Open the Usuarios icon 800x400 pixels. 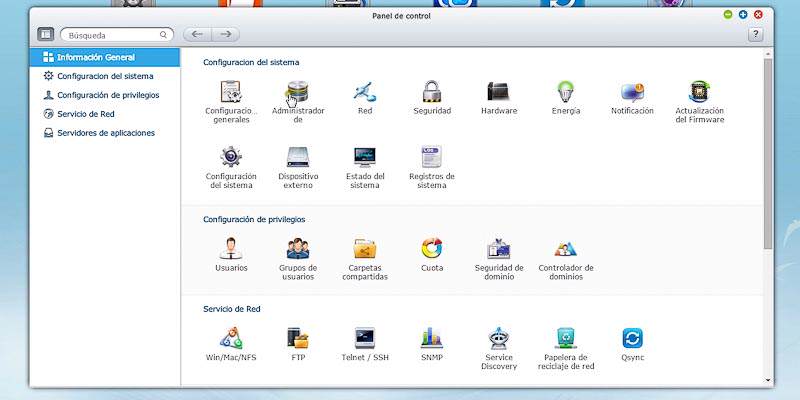point(231,248)
